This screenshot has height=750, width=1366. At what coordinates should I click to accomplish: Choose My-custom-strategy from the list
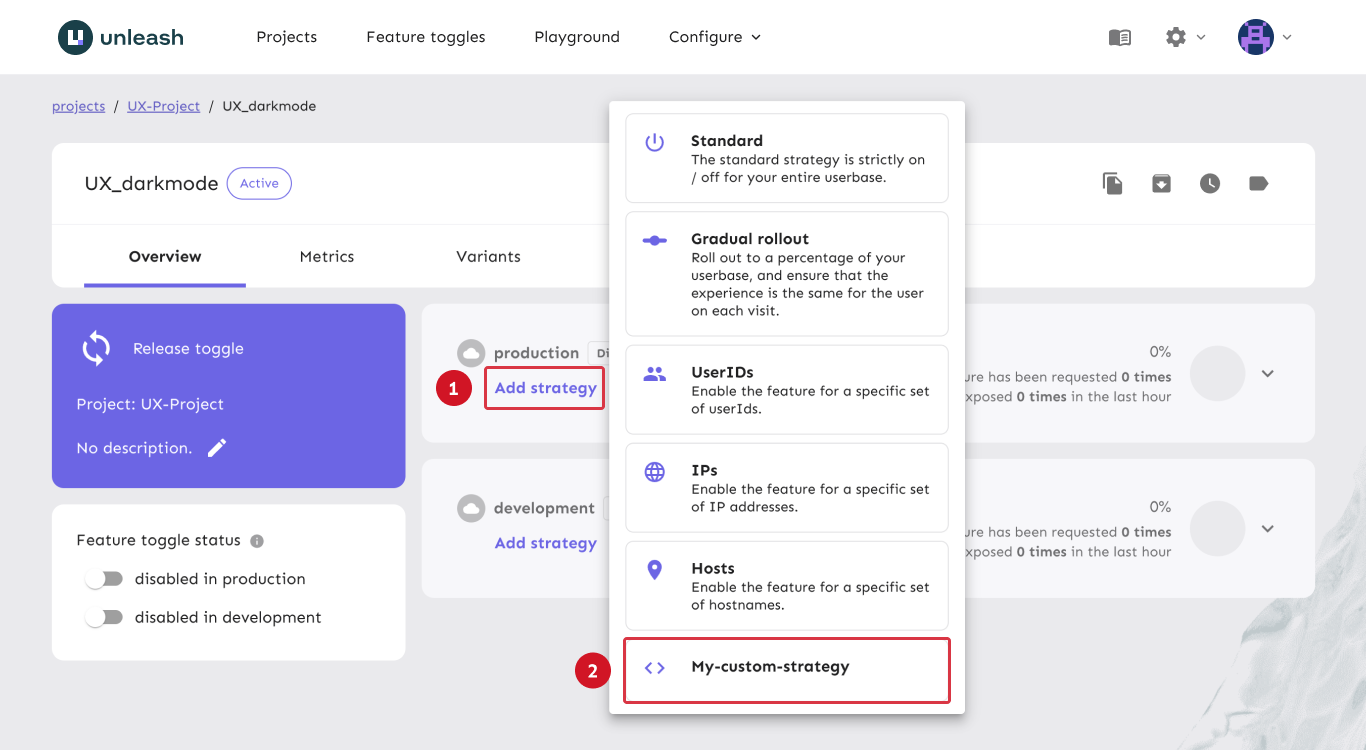click(x=786, y=668)
